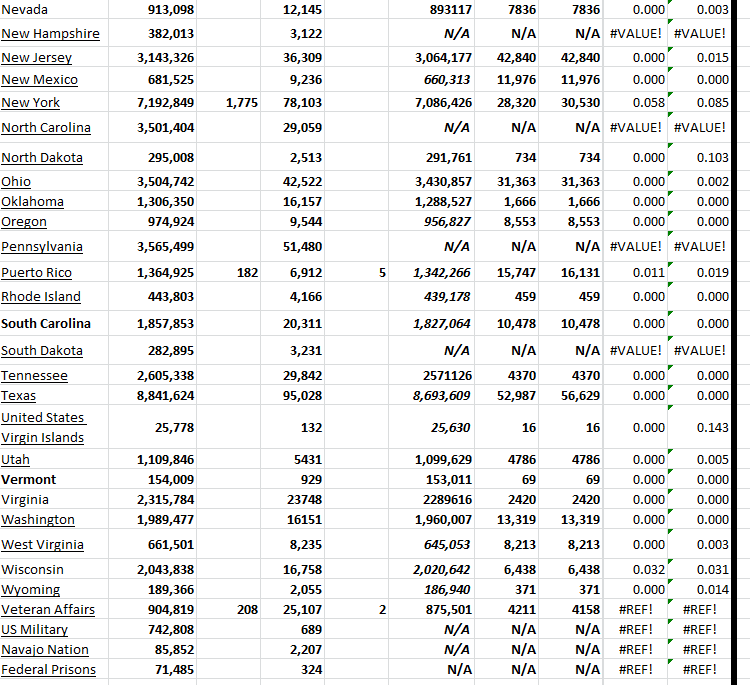
Task: Follow the South Dakota link
Action: (42, 350)
